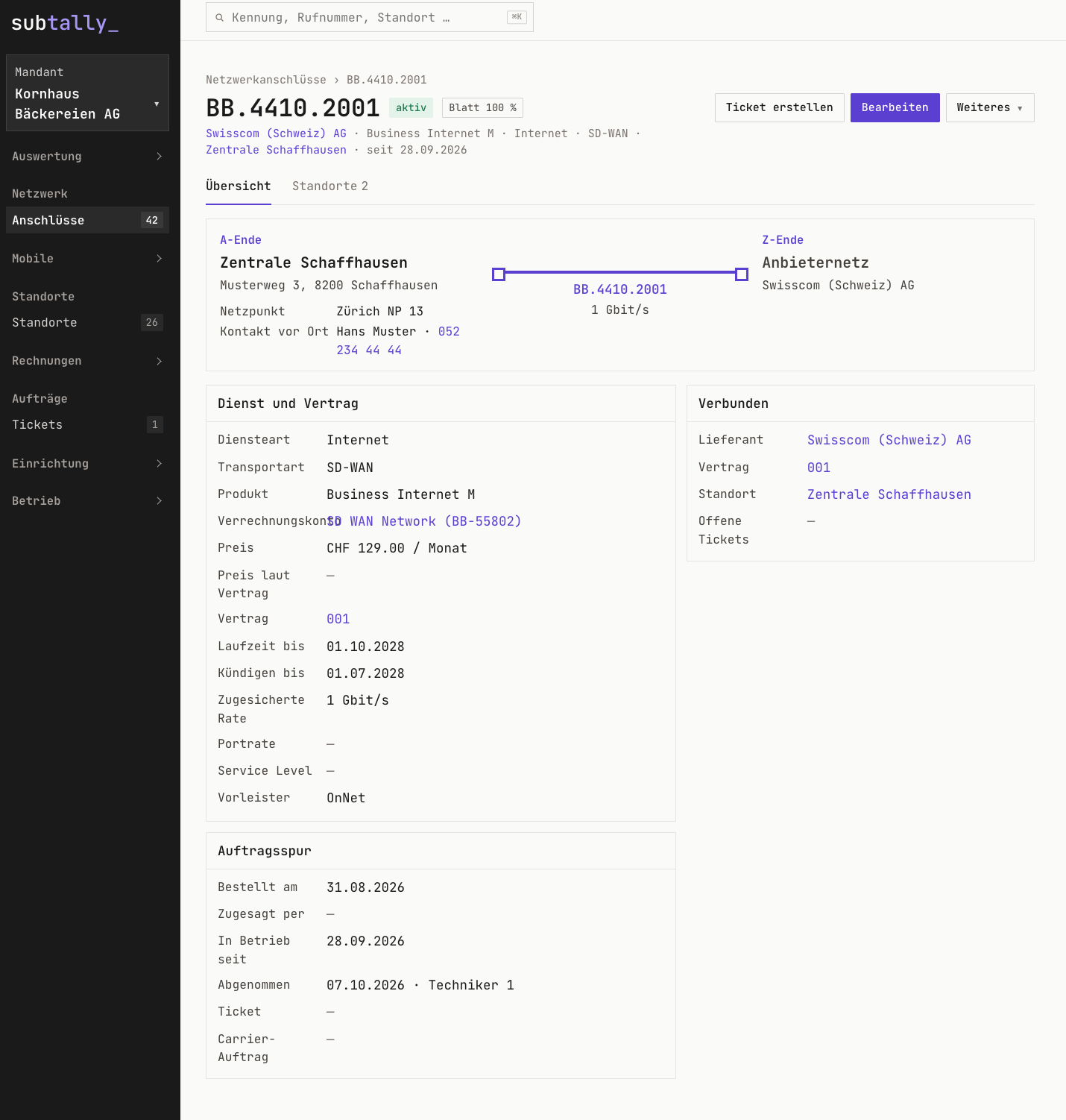Click the Vorleister value OnNet
The image size is (1066, 1120).
pyautogui.click(x=346, y=798)
